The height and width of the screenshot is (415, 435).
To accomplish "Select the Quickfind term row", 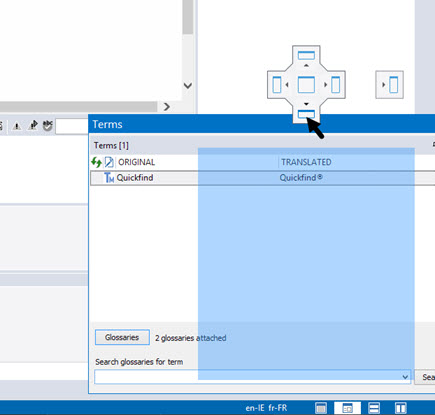I will (x=263, y=178).
